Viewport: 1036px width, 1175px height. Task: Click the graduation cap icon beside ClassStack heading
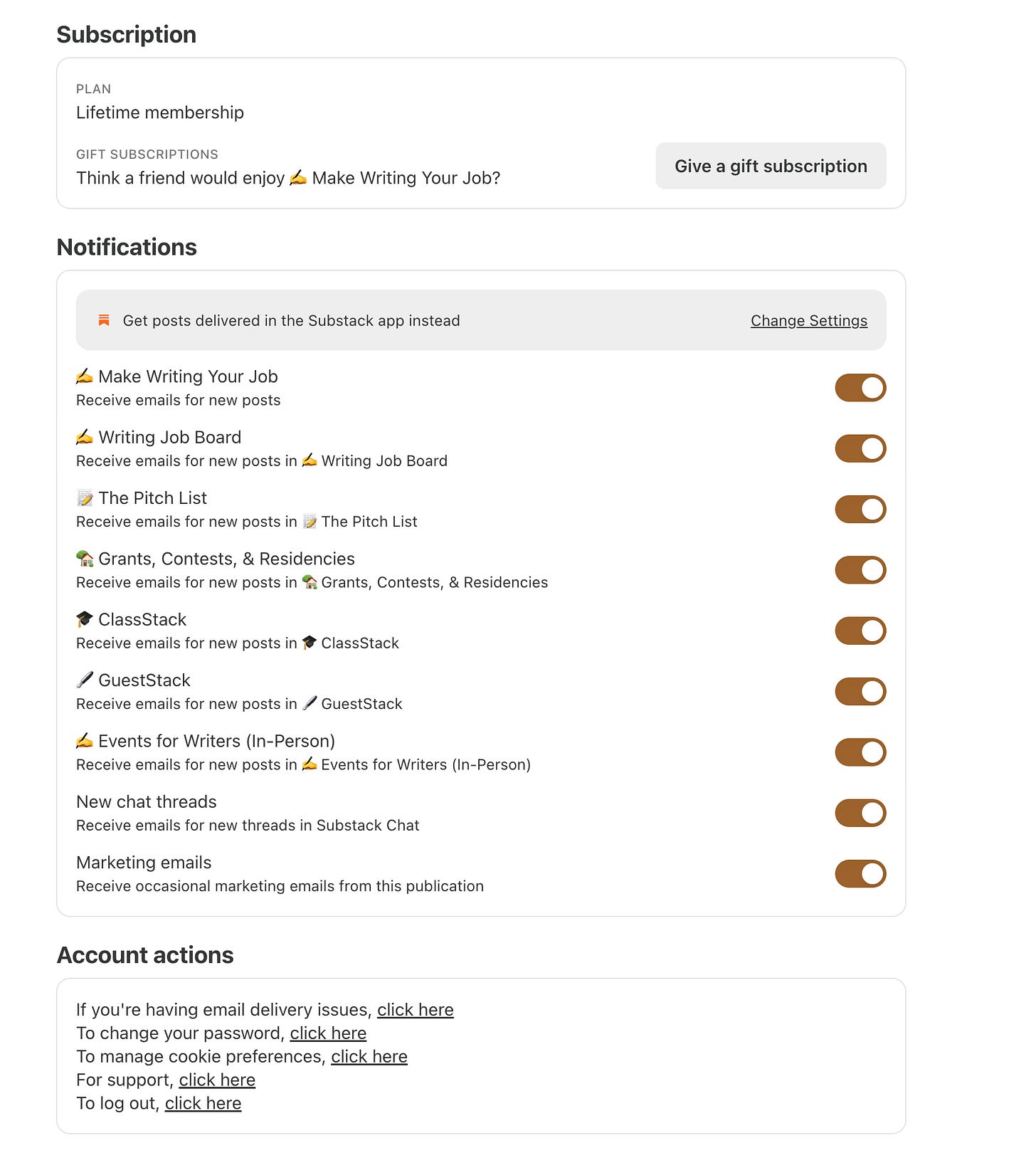pyautogui.click(x=85, y=619)
